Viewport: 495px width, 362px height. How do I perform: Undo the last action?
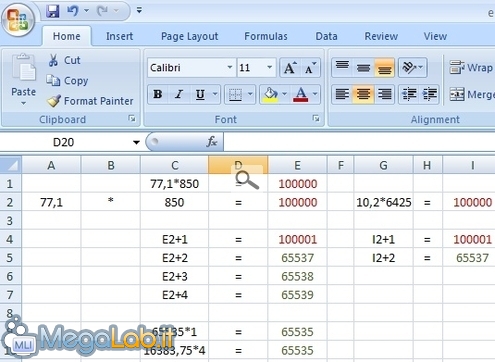point(72,11)
